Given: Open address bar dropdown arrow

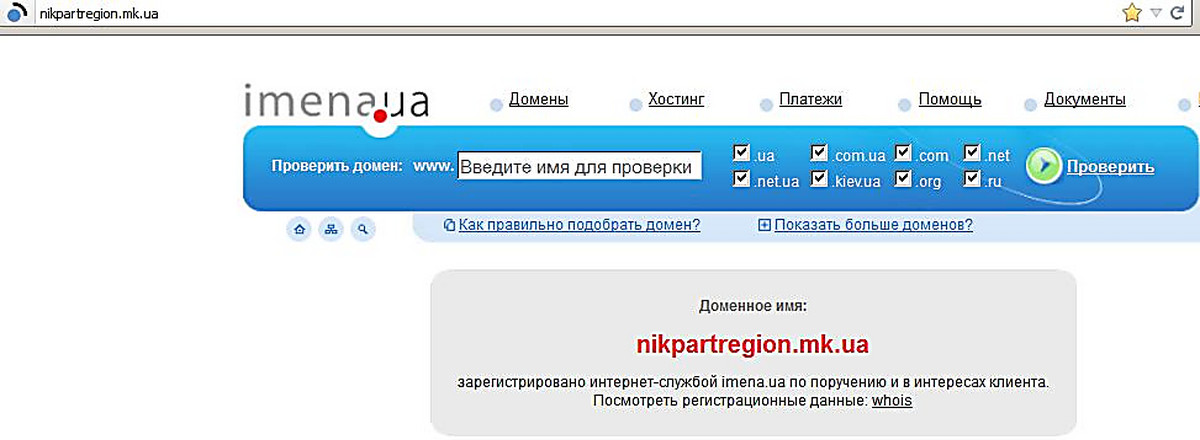Looking at the screenshot, I should pos(1156,13).
